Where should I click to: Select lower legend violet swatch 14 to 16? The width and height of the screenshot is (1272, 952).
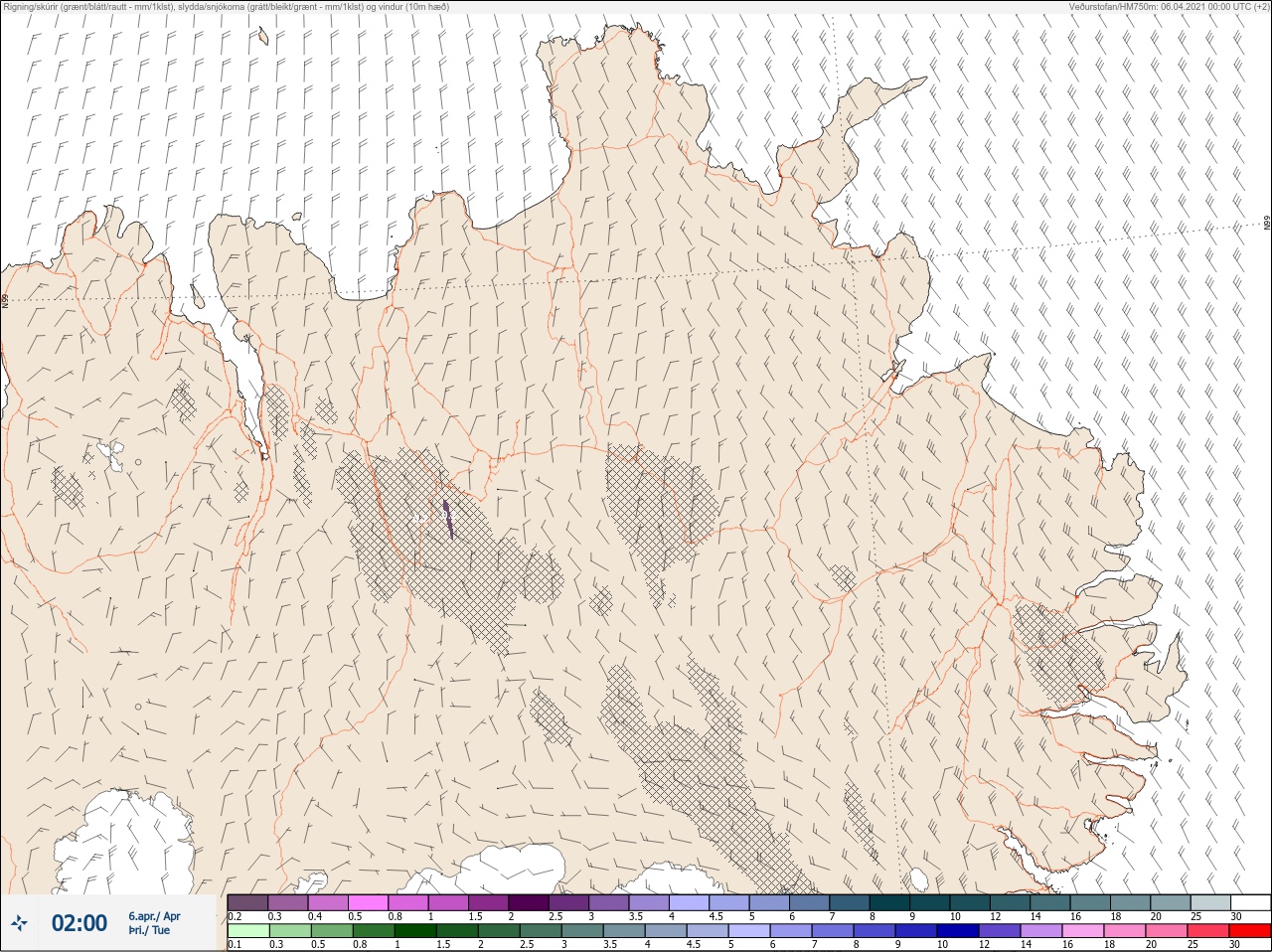click(1041, 931)
